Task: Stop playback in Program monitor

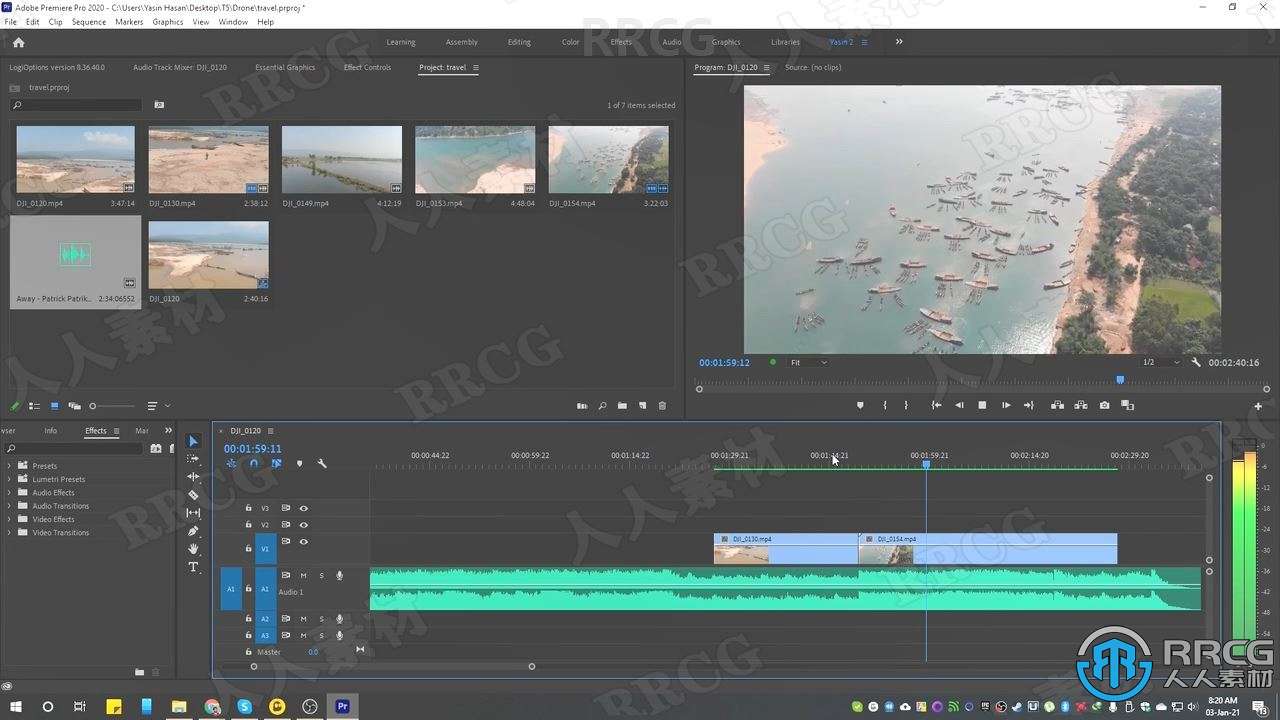Action: tap(982, 405)
